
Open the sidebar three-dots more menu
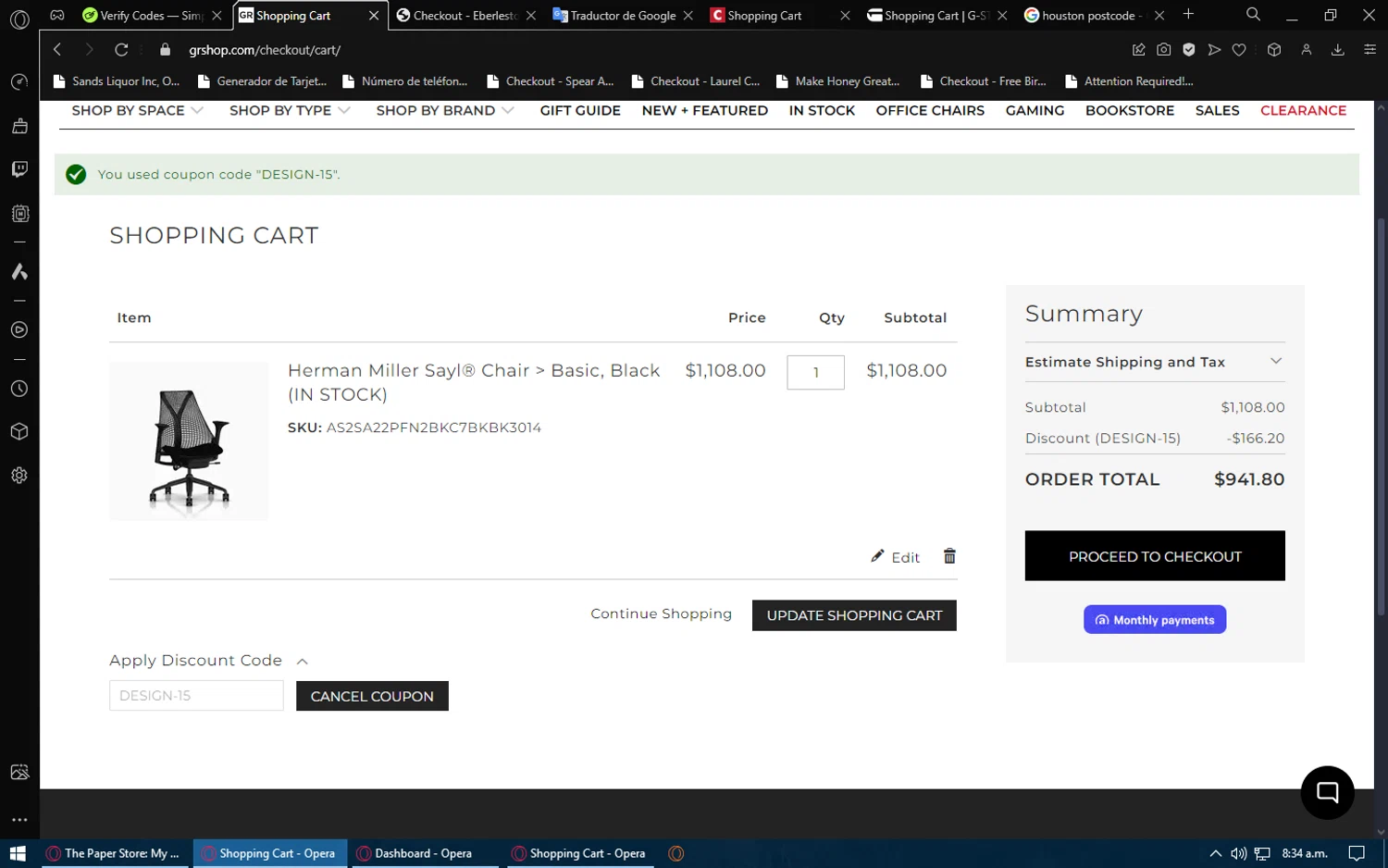[x=19, y=820]
